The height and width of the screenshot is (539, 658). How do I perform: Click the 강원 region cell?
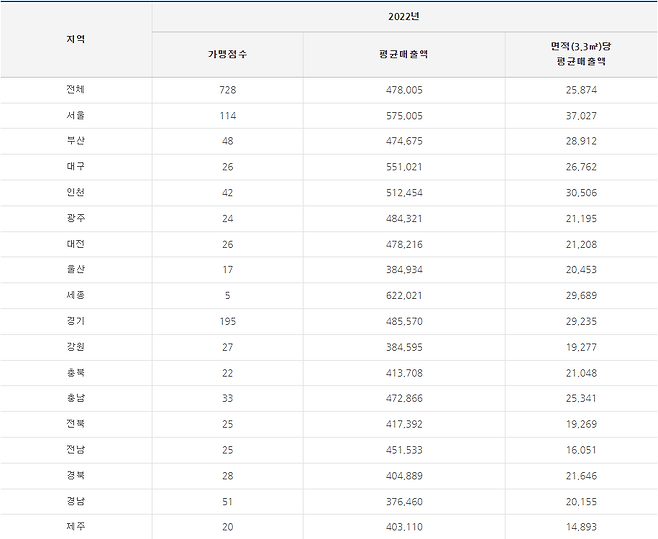point(75,349)
